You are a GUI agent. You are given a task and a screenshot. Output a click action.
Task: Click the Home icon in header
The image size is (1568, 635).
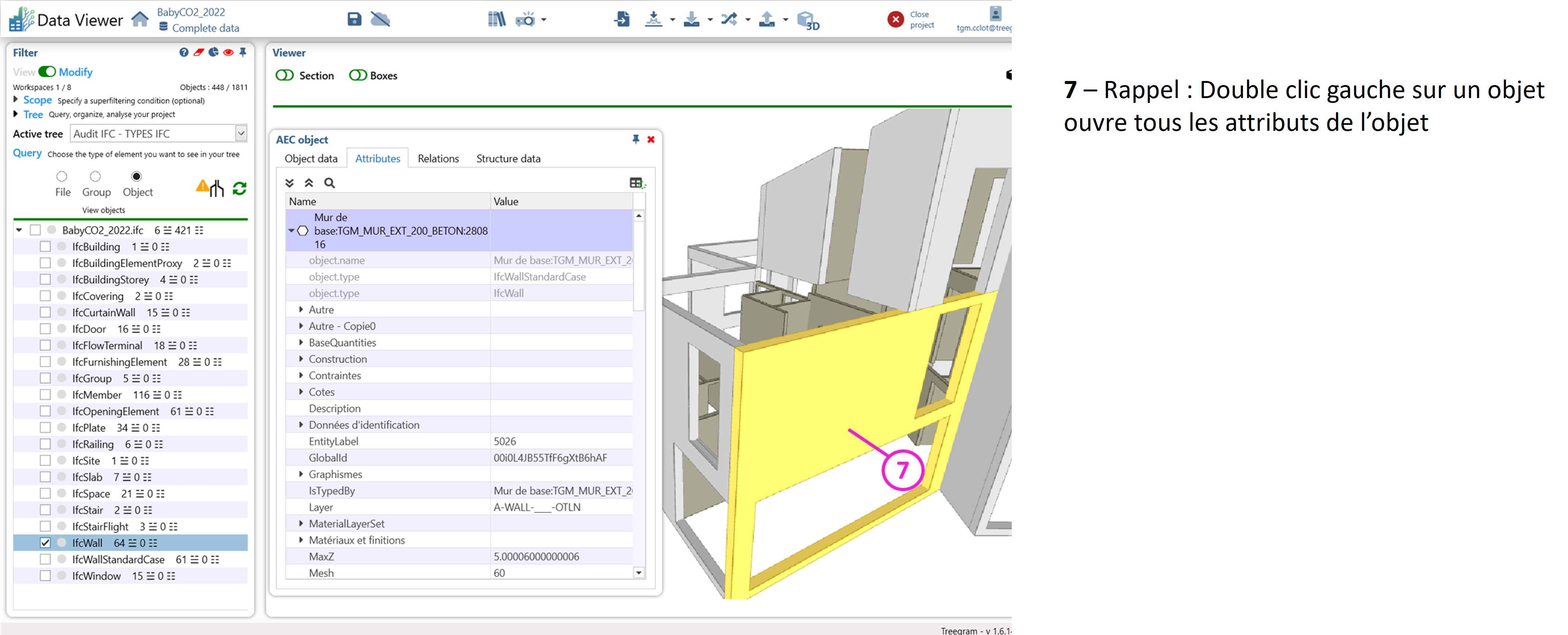pos(140,19)
